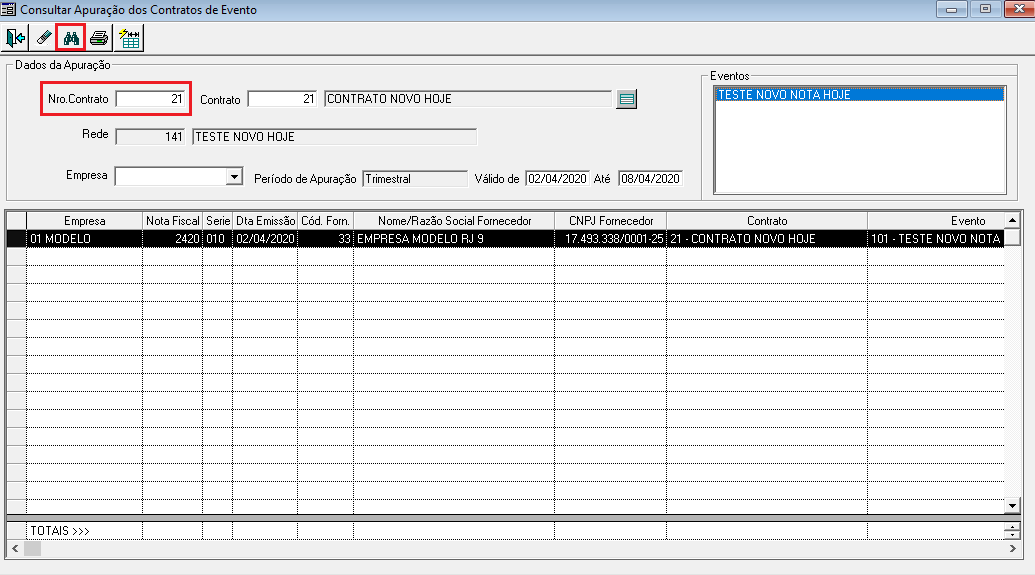Click the Até date field 08/04/2020

(650, 179)
